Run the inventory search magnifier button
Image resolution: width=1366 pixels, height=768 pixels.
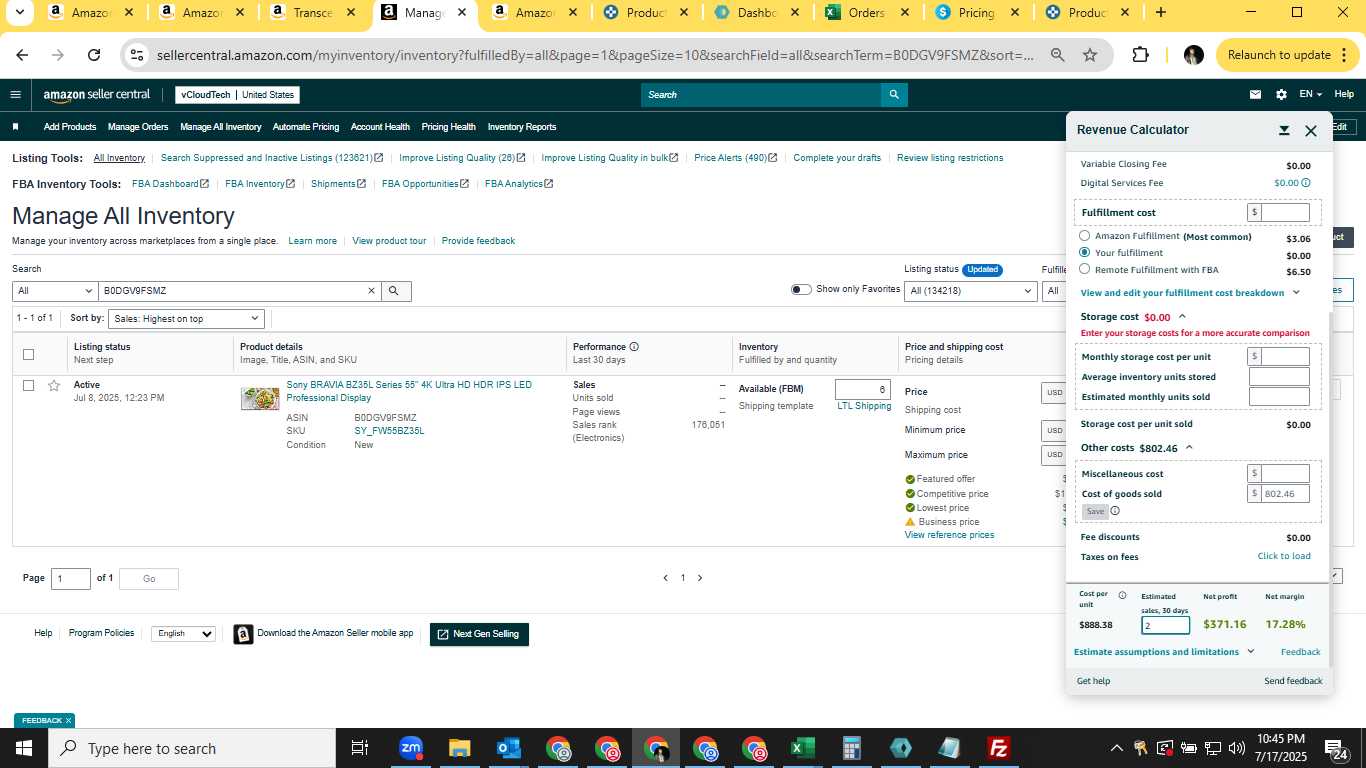[394, 291]
